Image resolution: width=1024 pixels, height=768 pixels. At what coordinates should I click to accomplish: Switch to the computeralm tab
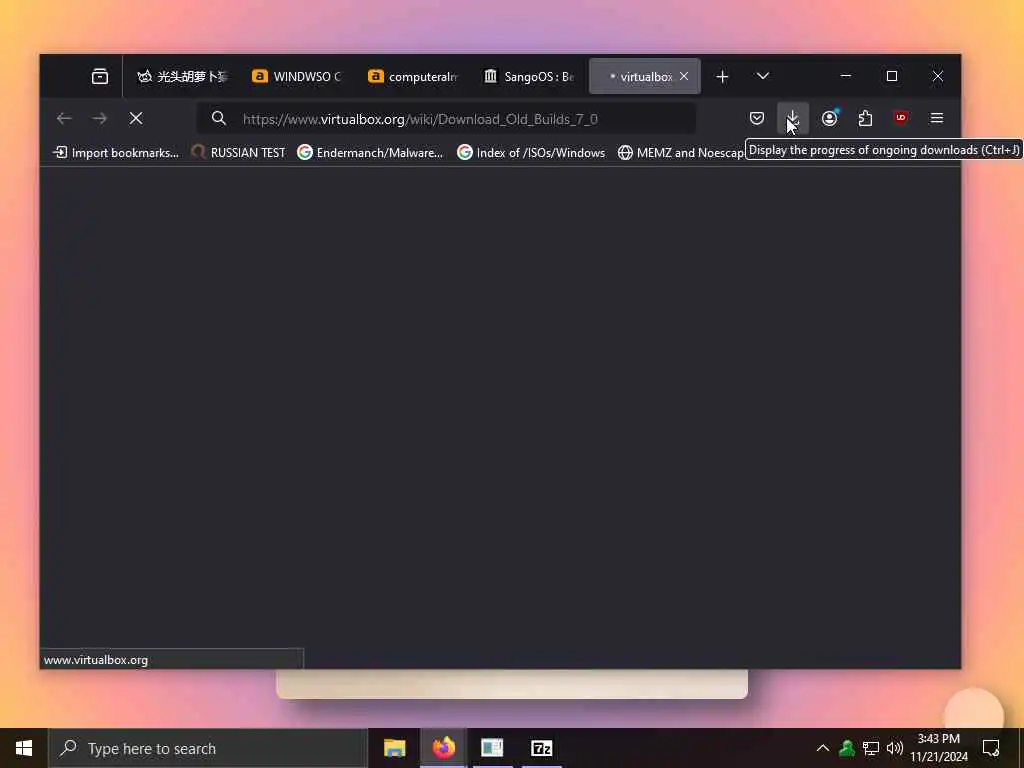pos(413,76)
